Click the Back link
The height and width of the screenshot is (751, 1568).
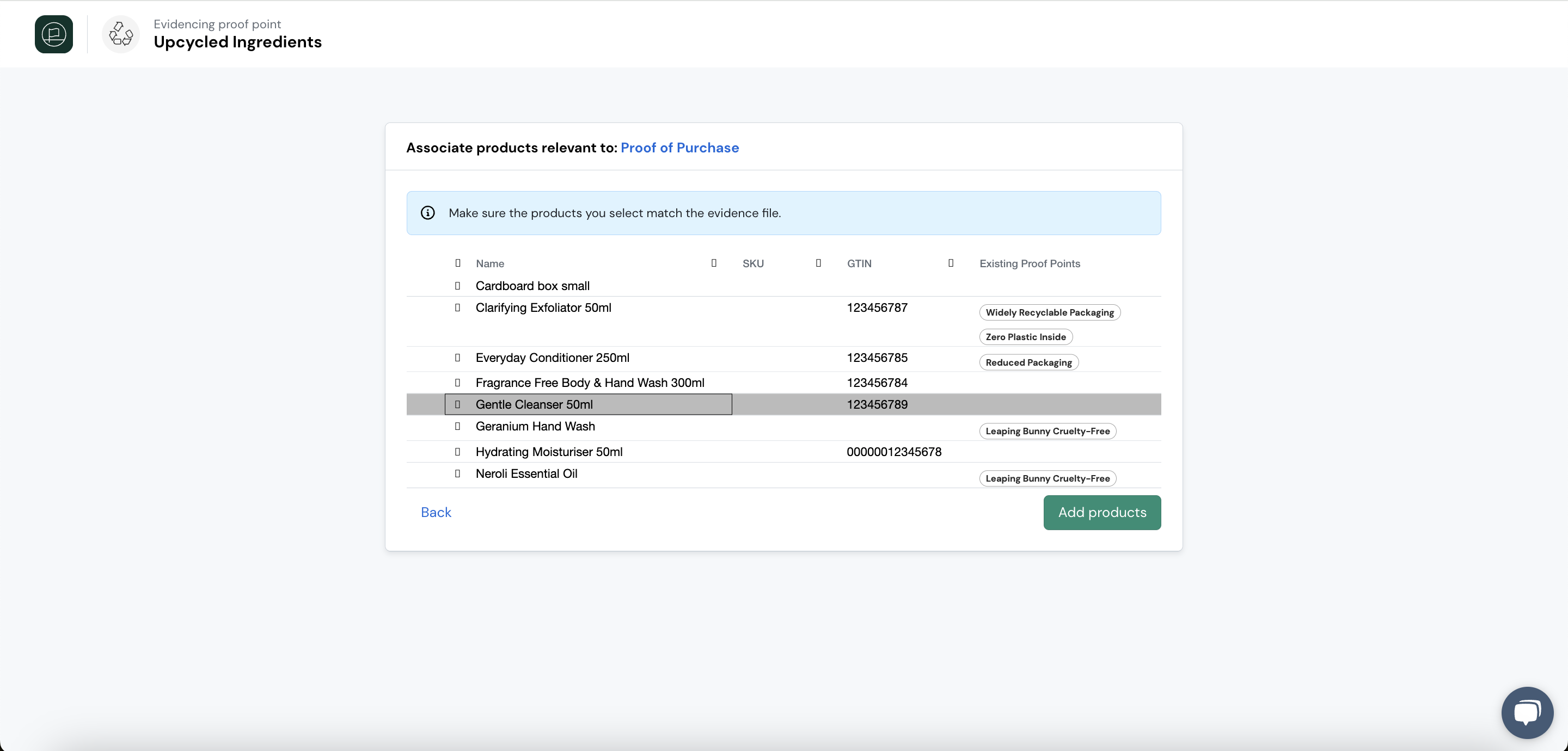coord(436,513)
